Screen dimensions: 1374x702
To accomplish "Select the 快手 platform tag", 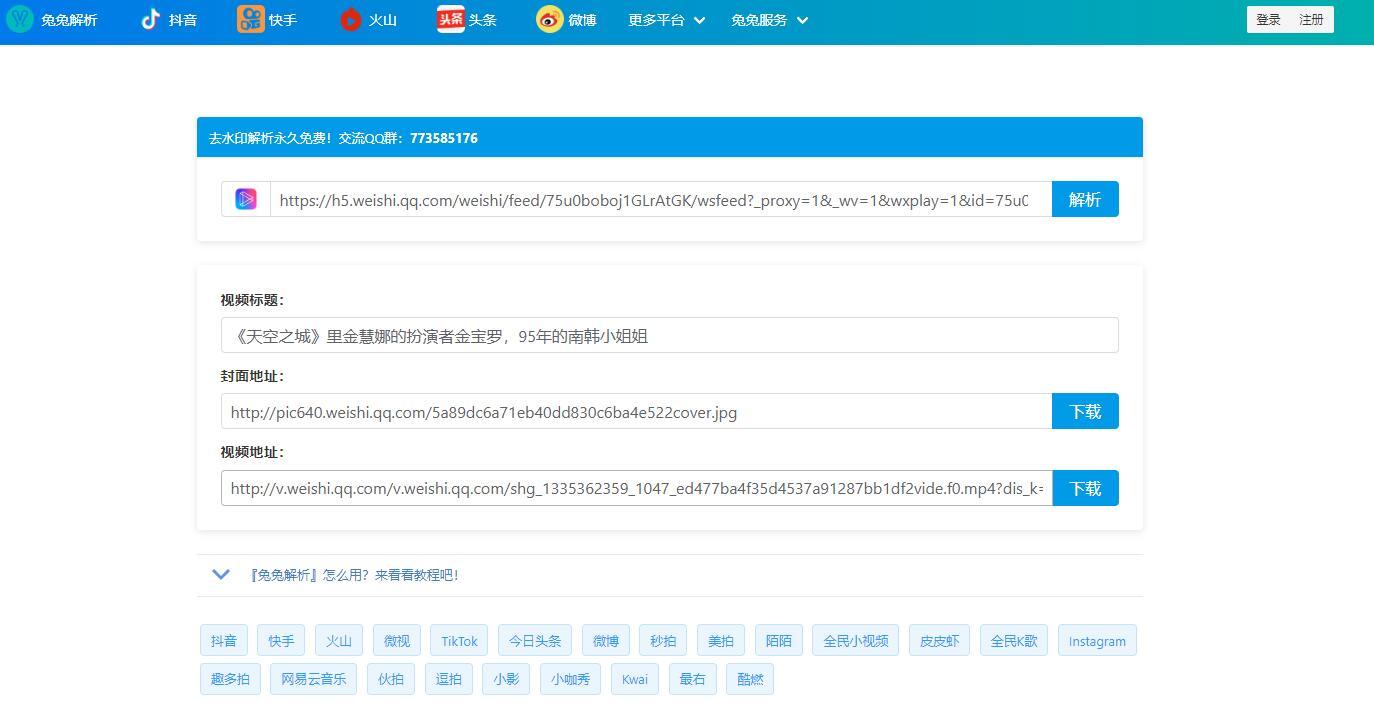I will 281,641.
